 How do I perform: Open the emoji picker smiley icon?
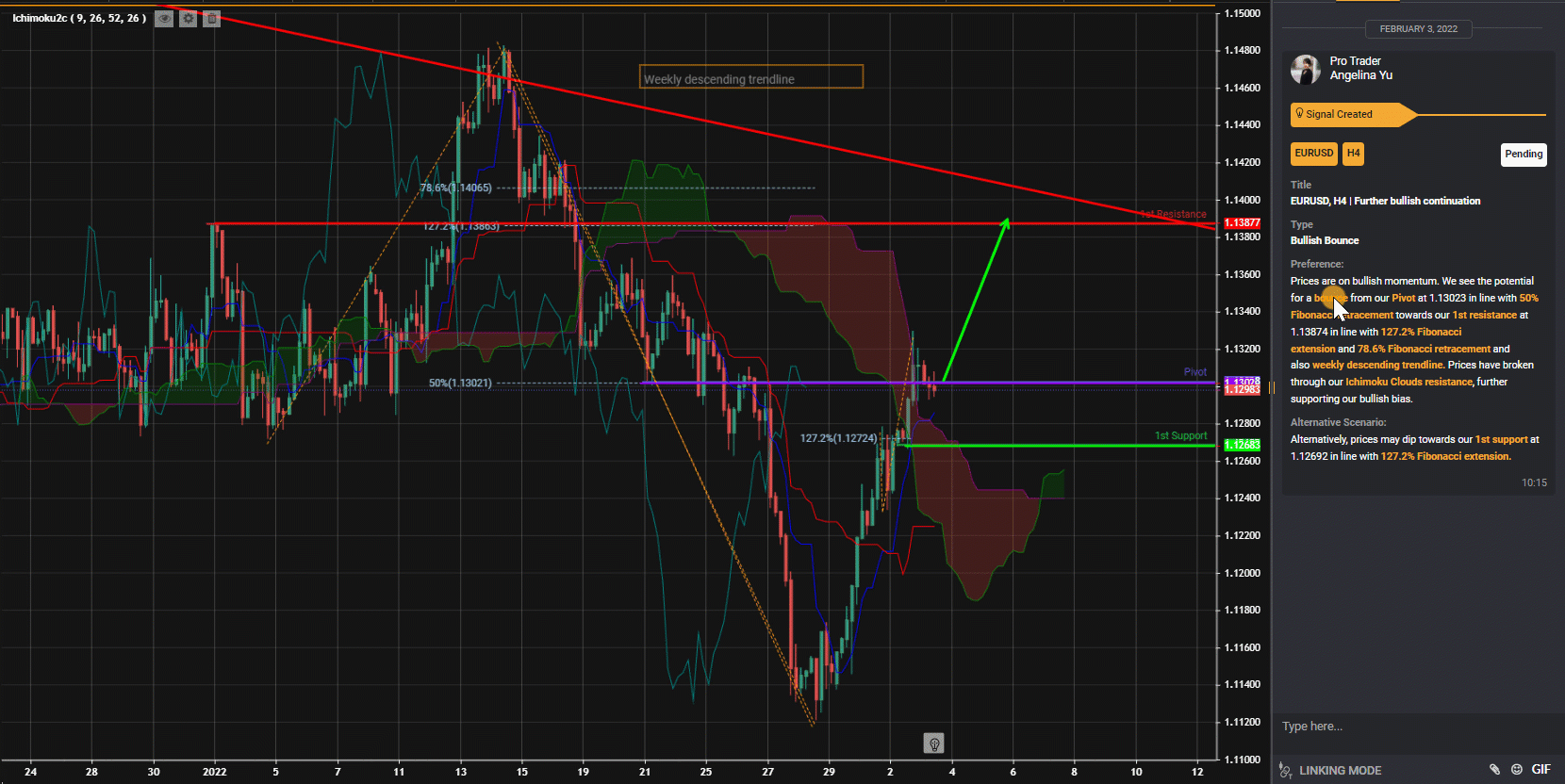(x=1517, y=770)
